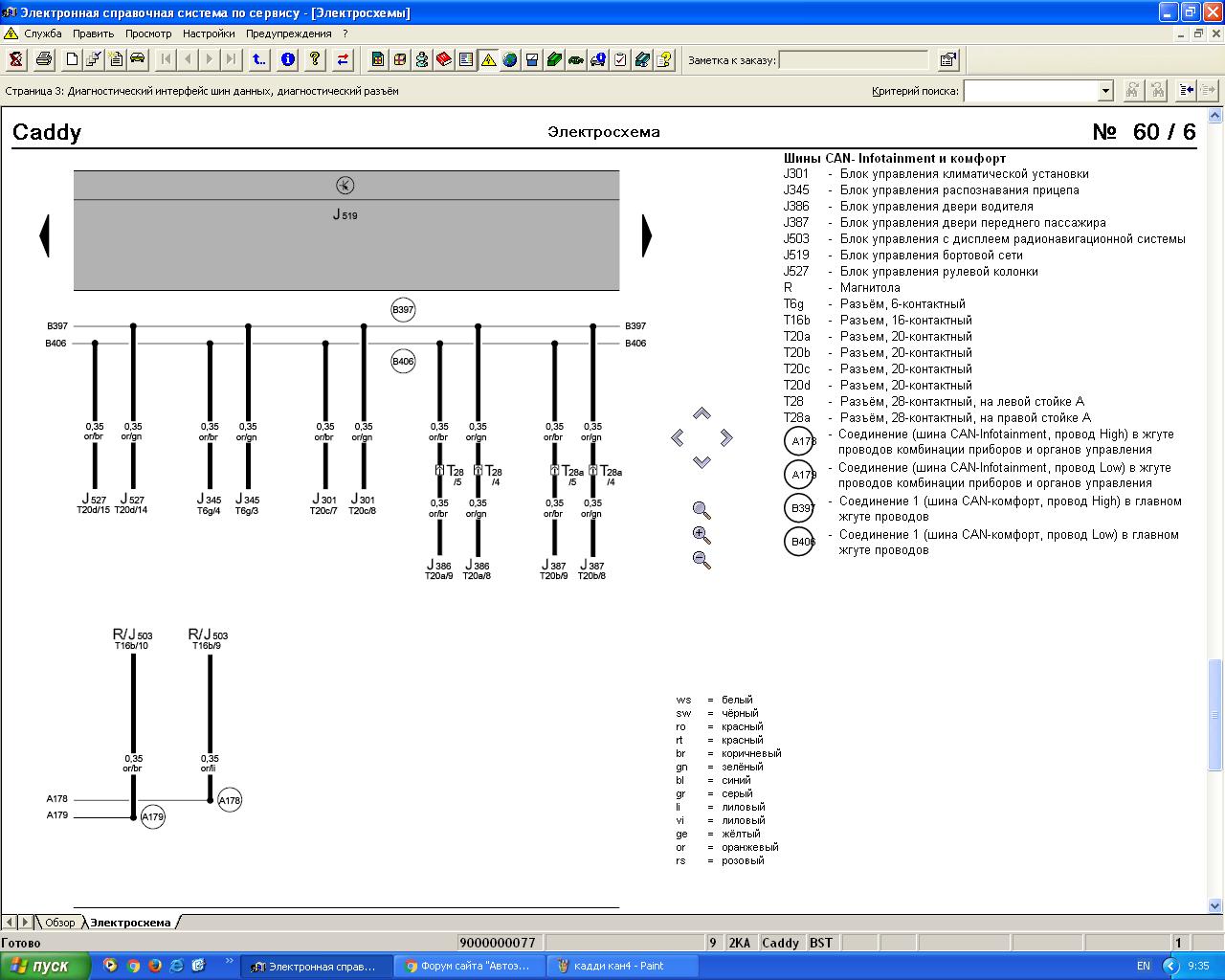Click the magnifier icon without plus or minus
This screenshot has width=1225, height=980.
click(702, 510)
